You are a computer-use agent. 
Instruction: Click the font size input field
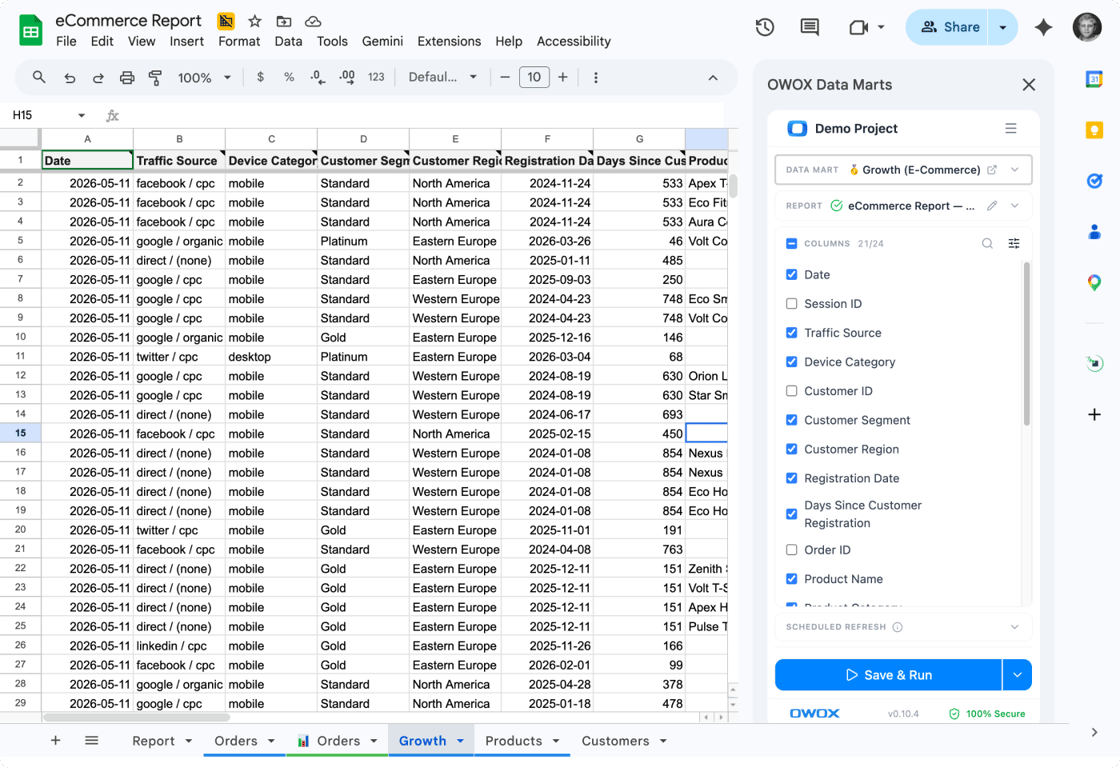click(534, 77)
